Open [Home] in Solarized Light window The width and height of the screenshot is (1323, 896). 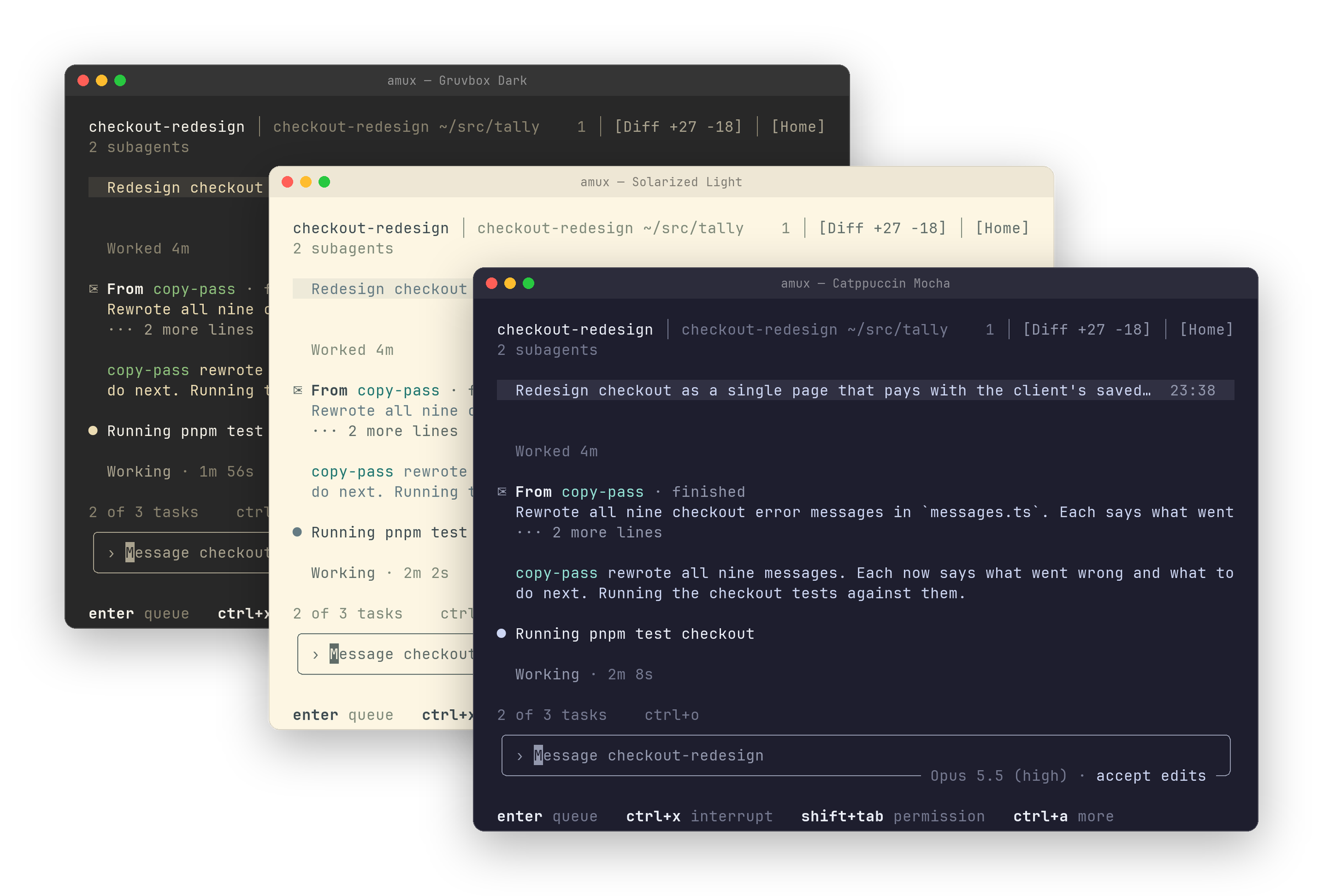pyautogui.click(x=1002, y=228)
